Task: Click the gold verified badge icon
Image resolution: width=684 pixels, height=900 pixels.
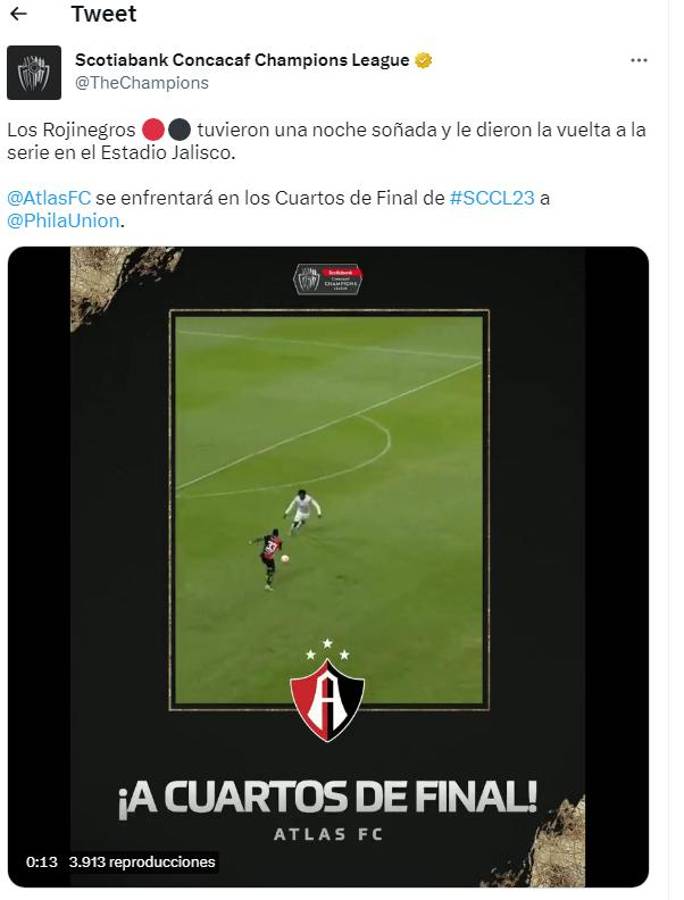Action: point(423,60)
